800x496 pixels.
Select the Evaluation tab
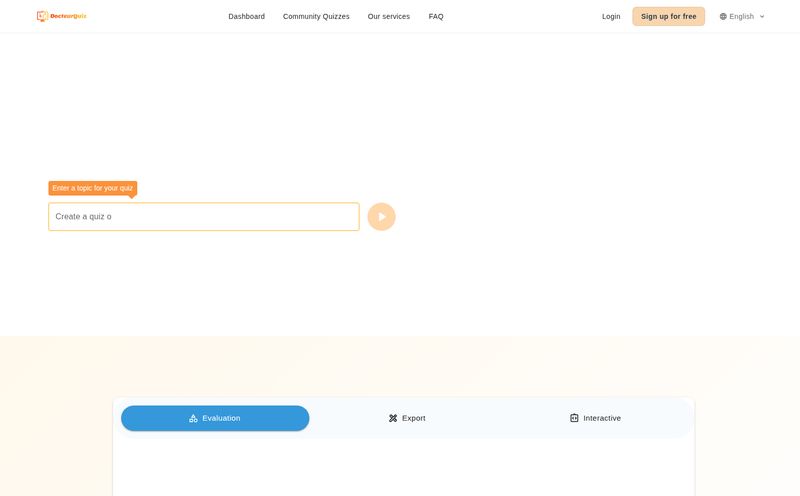coord(215,418)
